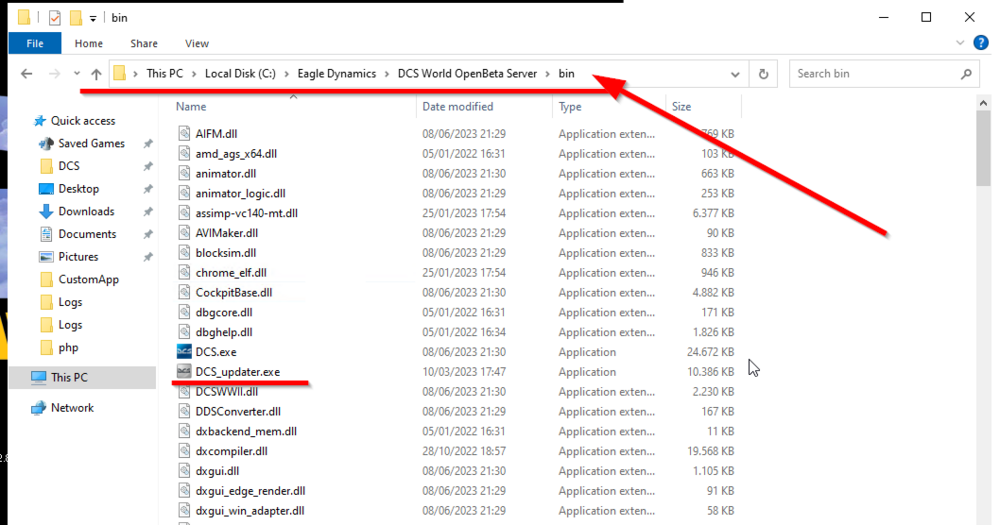1000x525 pixels.
Task: Select the DCS.exe application icon
Action: [x=184, y=351]
